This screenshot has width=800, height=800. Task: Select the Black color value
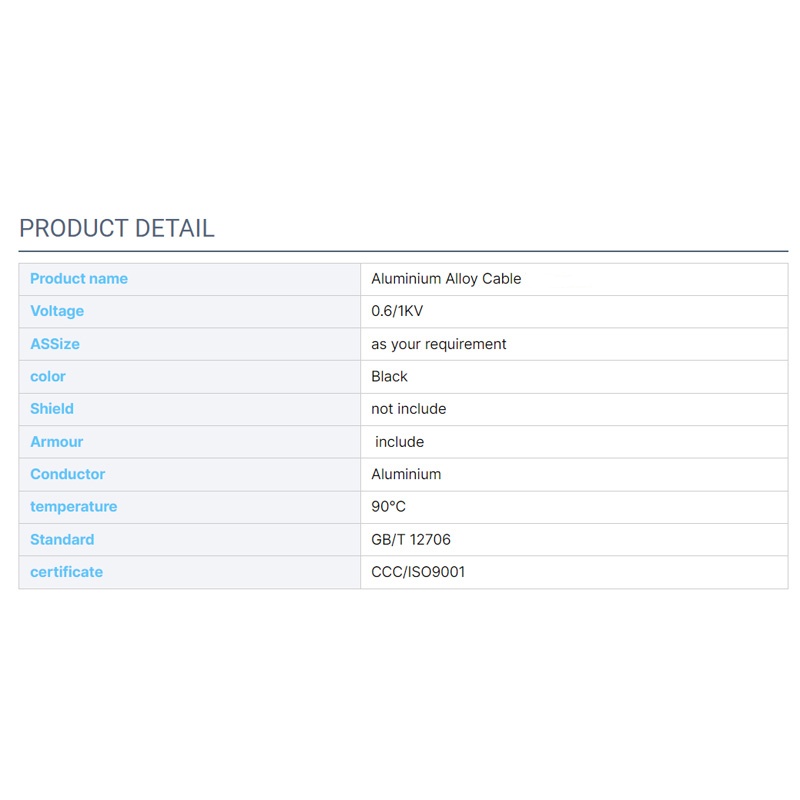pyautogui.click(x=389, y=376)
